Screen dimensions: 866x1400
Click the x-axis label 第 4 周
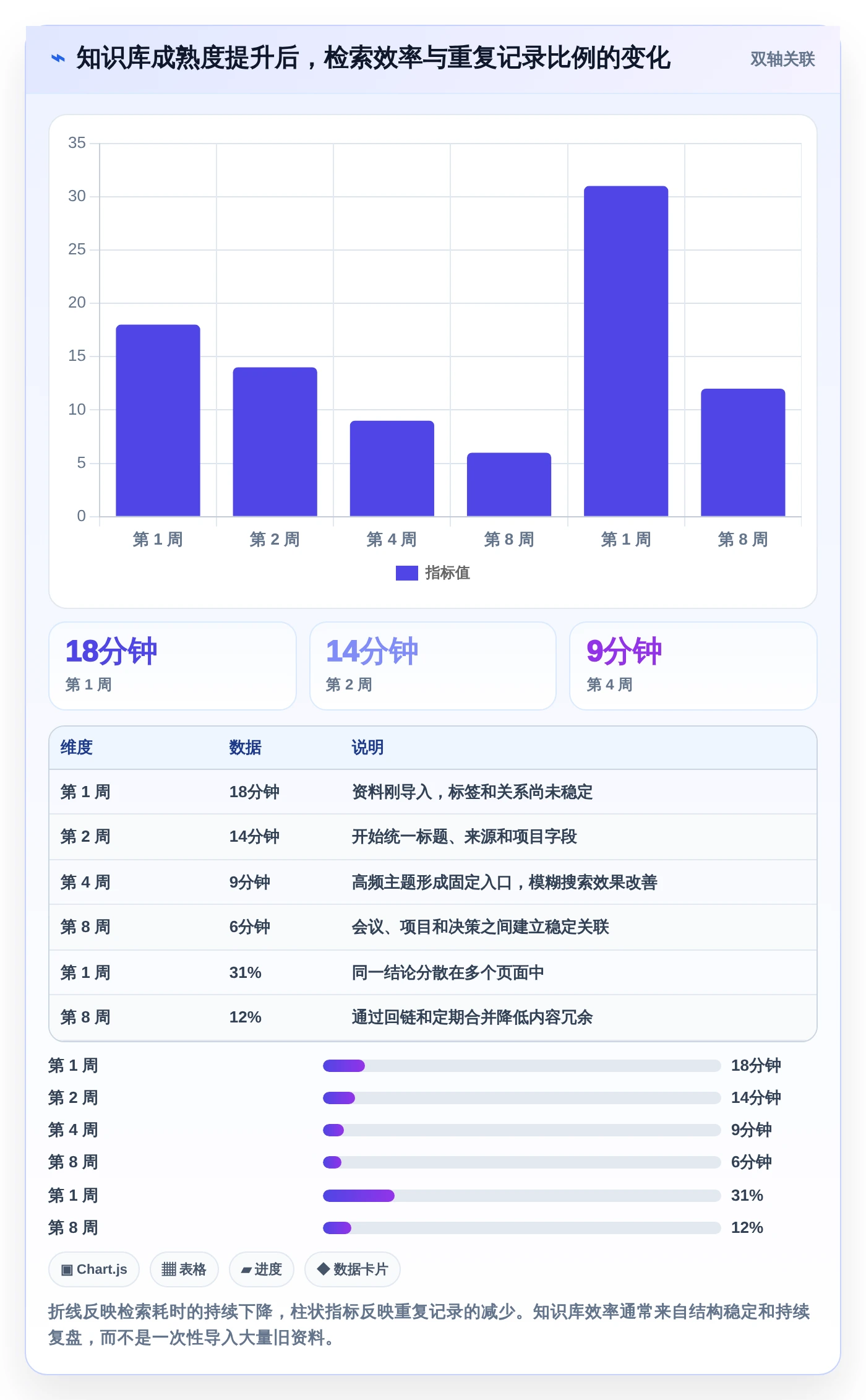tap(392, 540)
